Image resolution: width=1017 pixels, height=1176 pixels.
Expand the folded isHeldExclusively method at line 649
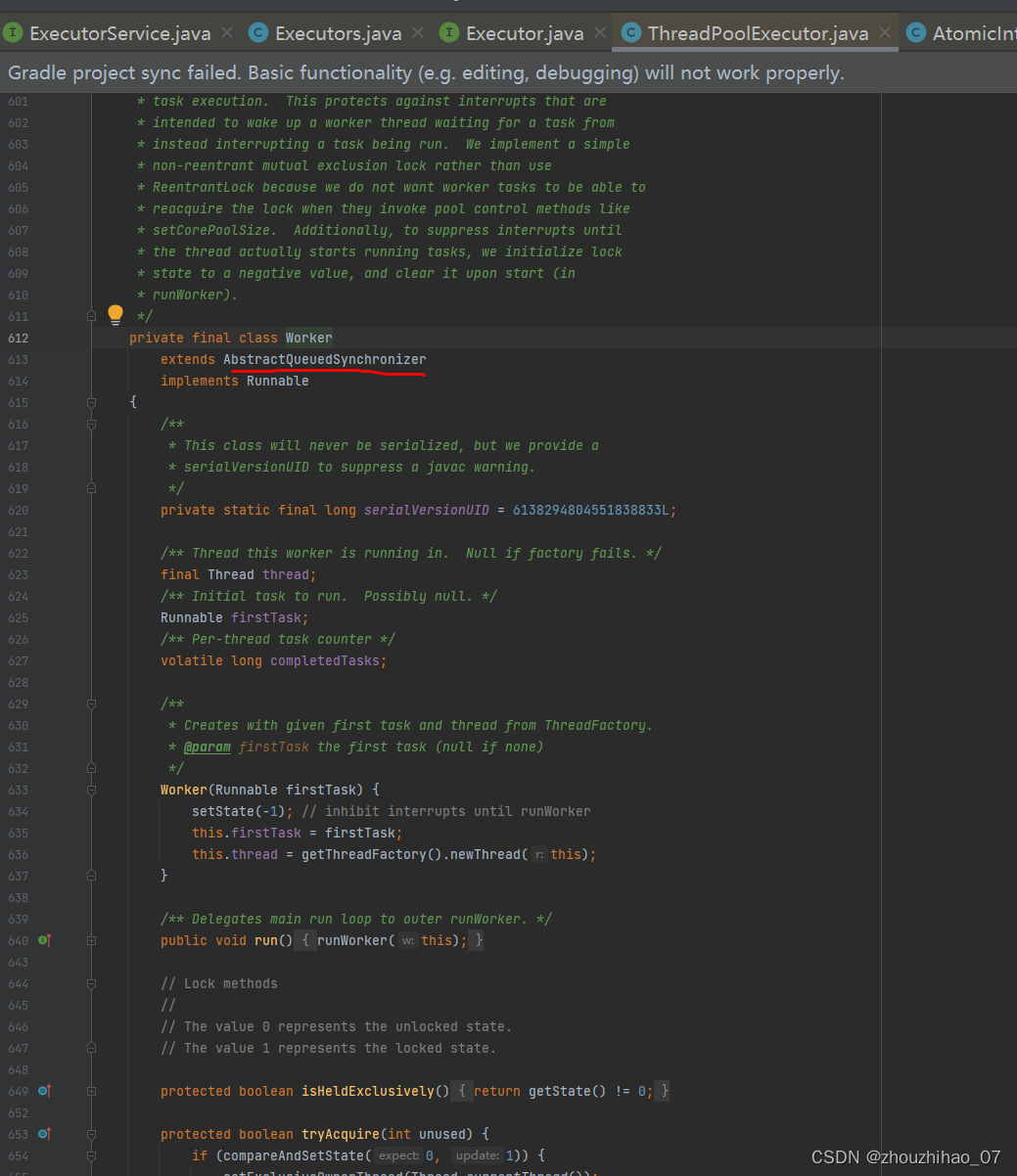(91, 1091)
